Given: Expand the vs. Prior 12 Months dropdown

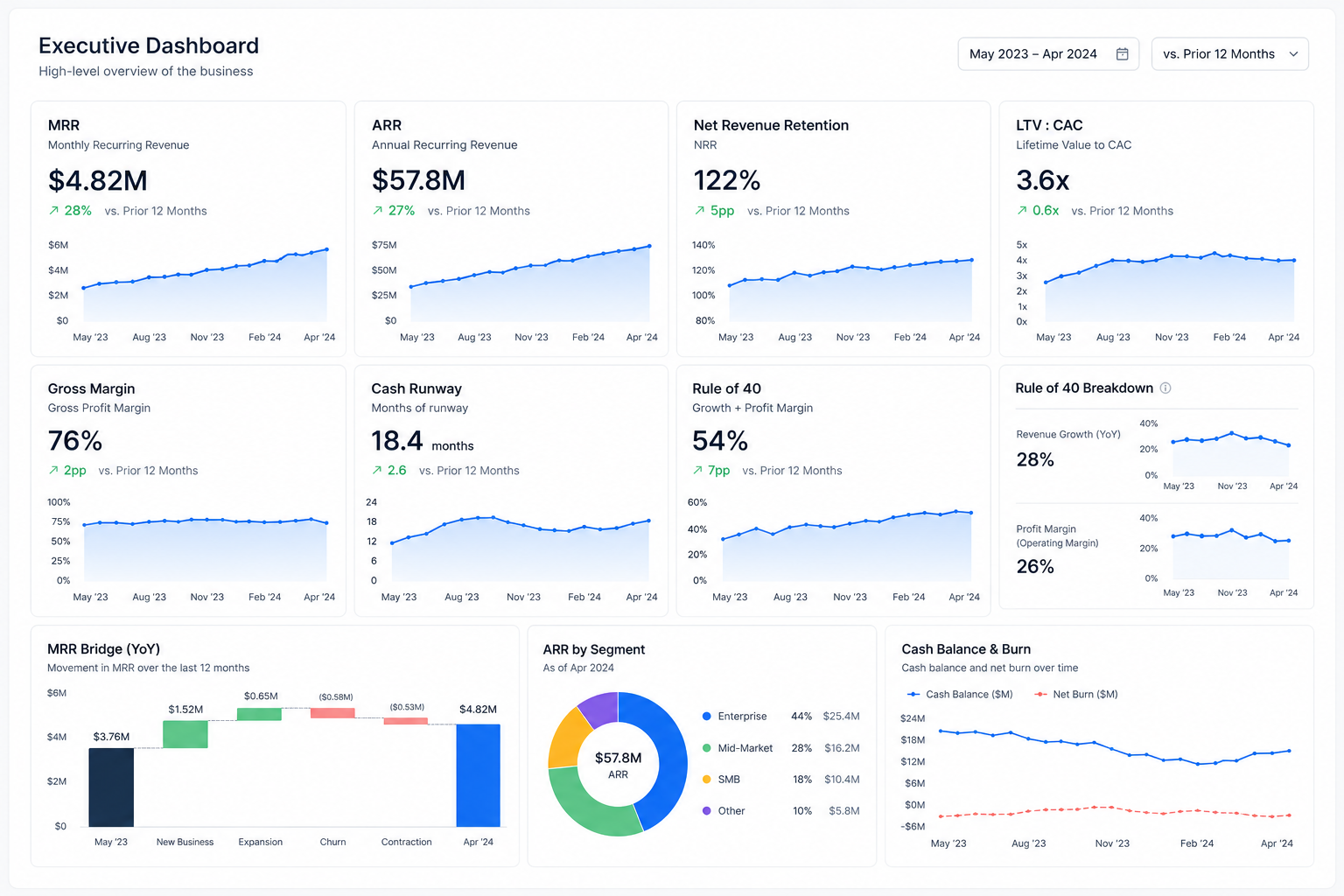Looking at the screenshot, I should click(1230, 54).
